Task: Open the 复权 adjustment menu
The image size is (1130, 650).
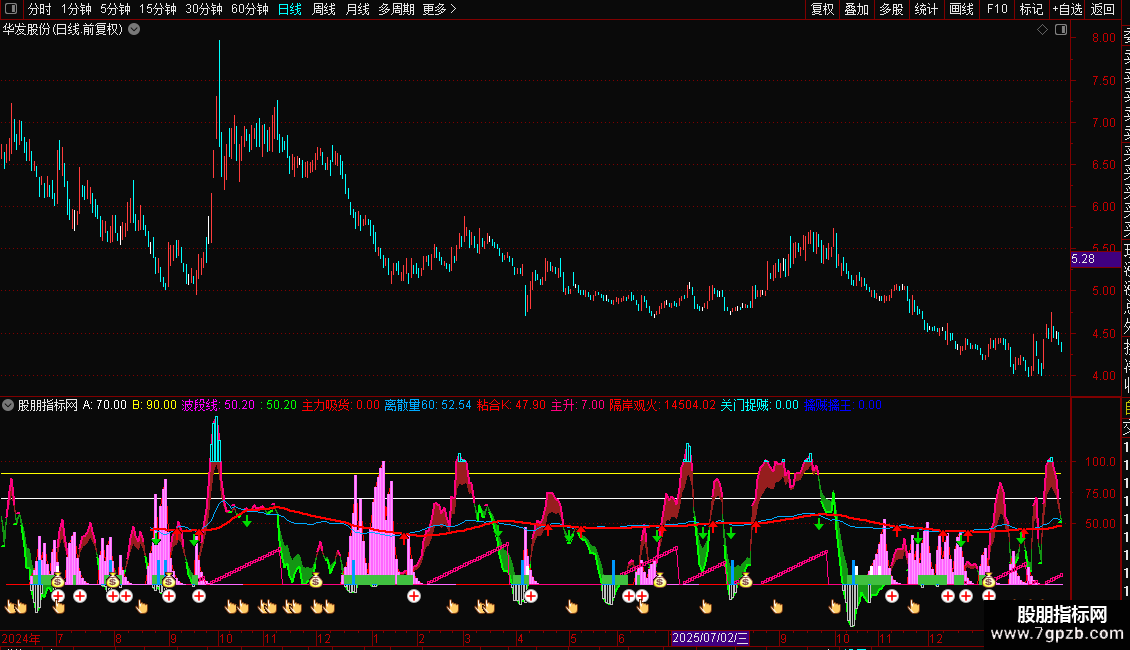Action: point(822,9)
